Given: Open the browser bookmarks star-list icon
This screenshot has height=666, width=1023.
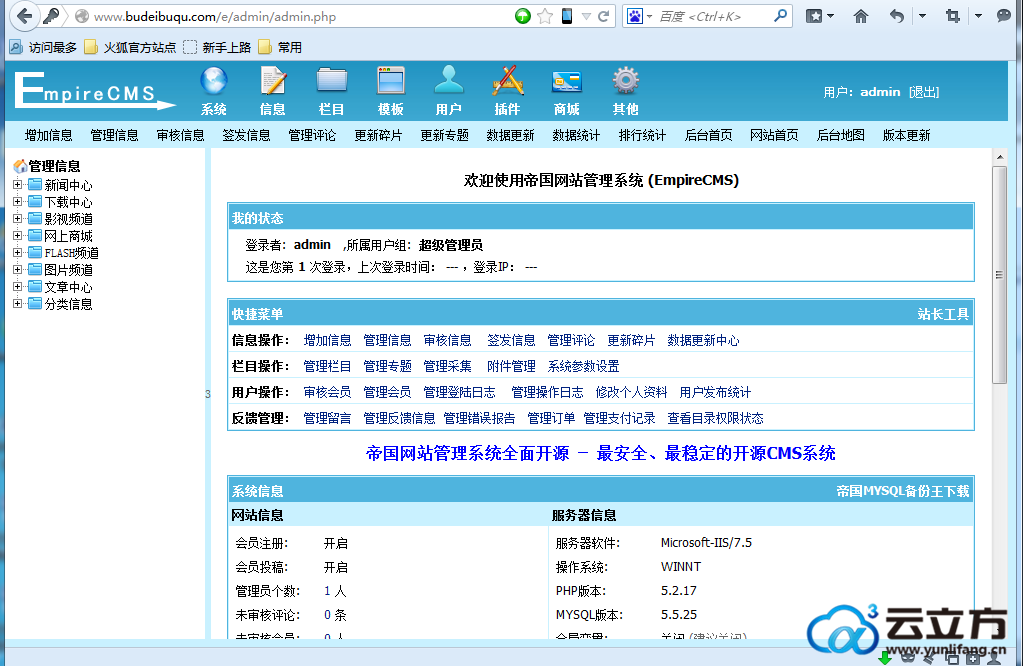Looking at the screenshot, I should click(x=814, y=16).
